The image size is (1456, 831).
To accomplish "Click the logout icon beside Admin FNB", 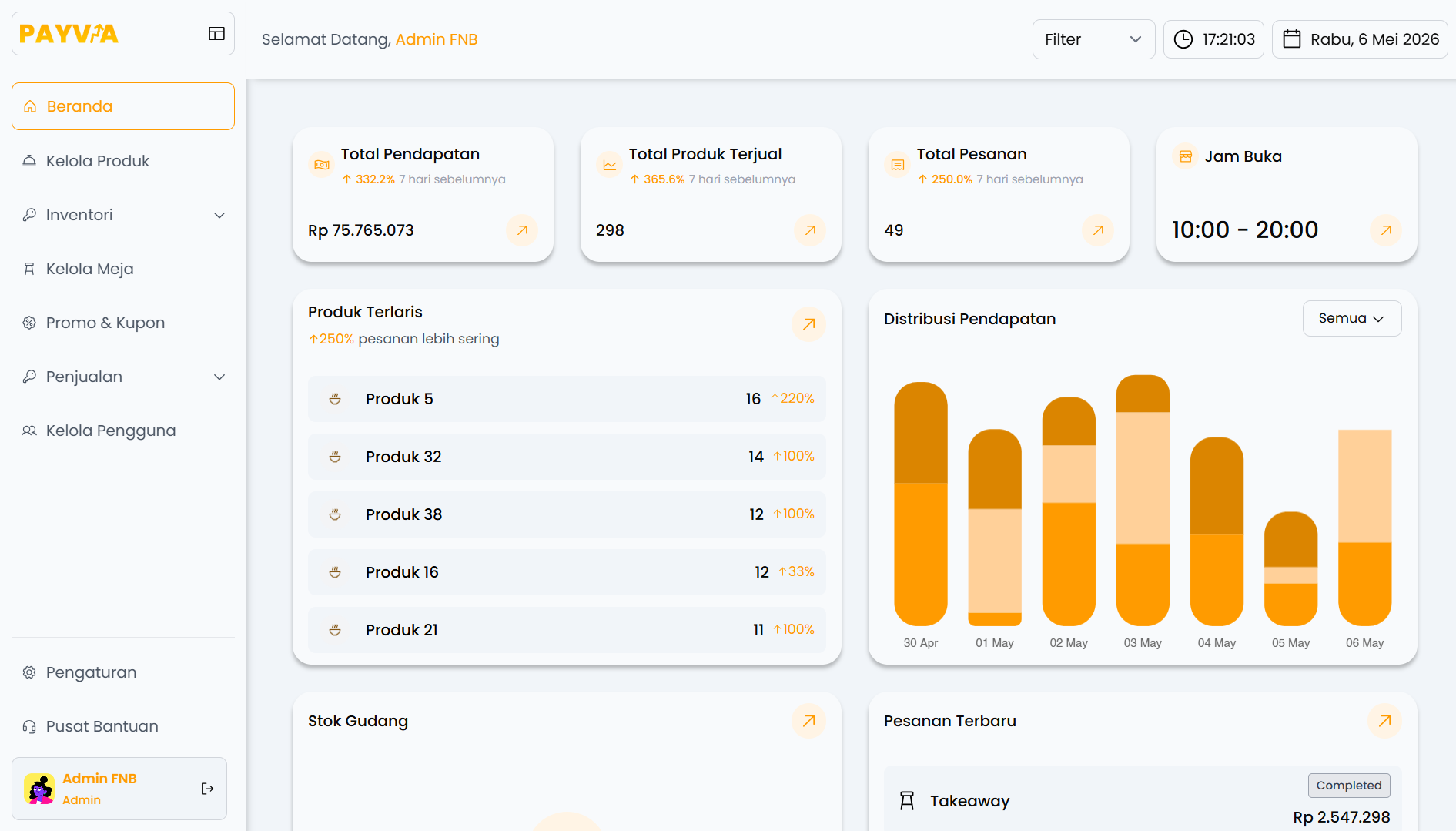I will [x=207, y=789].
